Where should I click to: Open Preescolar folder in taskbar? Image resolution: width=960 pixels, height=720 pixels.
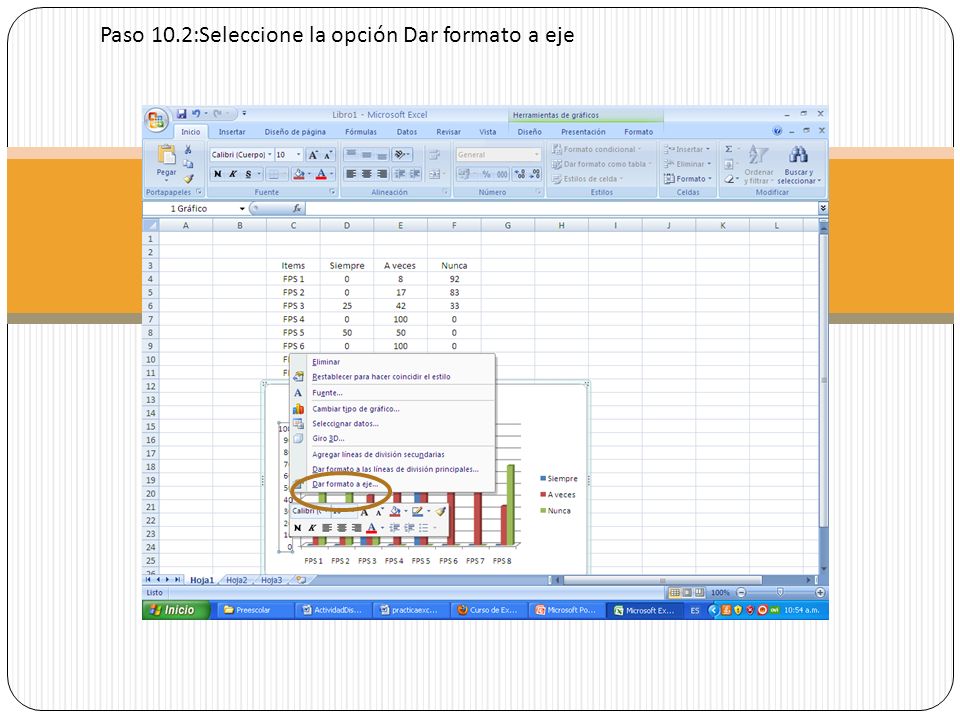coord(254,610)
